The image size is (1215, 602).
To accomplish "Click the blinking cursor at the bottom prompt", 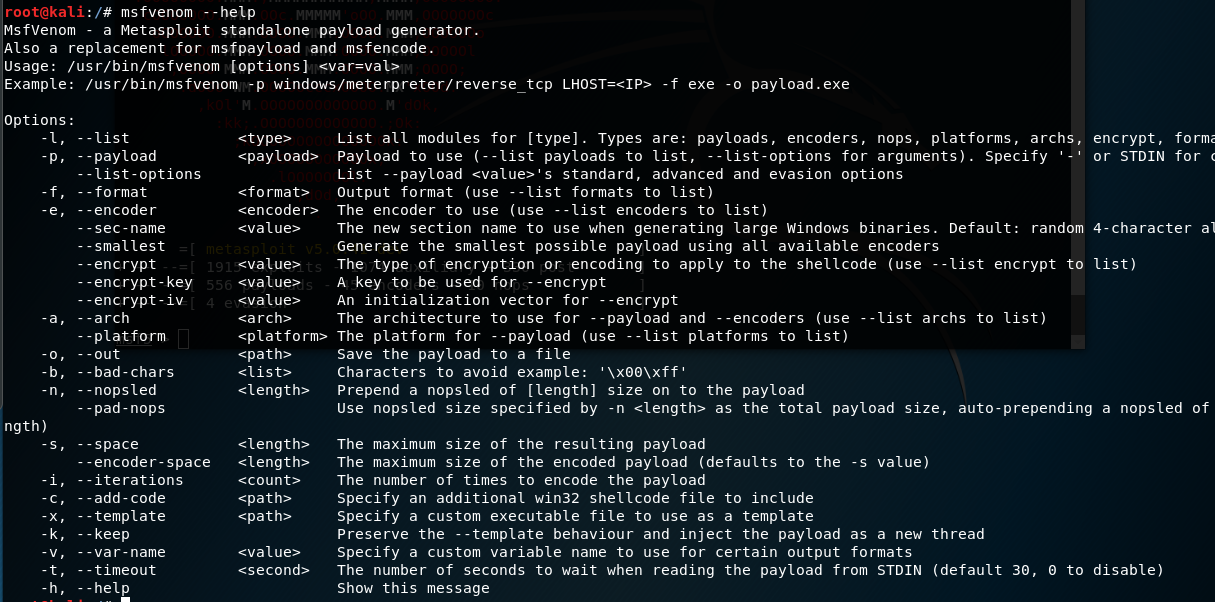I will tap(125, 599).
